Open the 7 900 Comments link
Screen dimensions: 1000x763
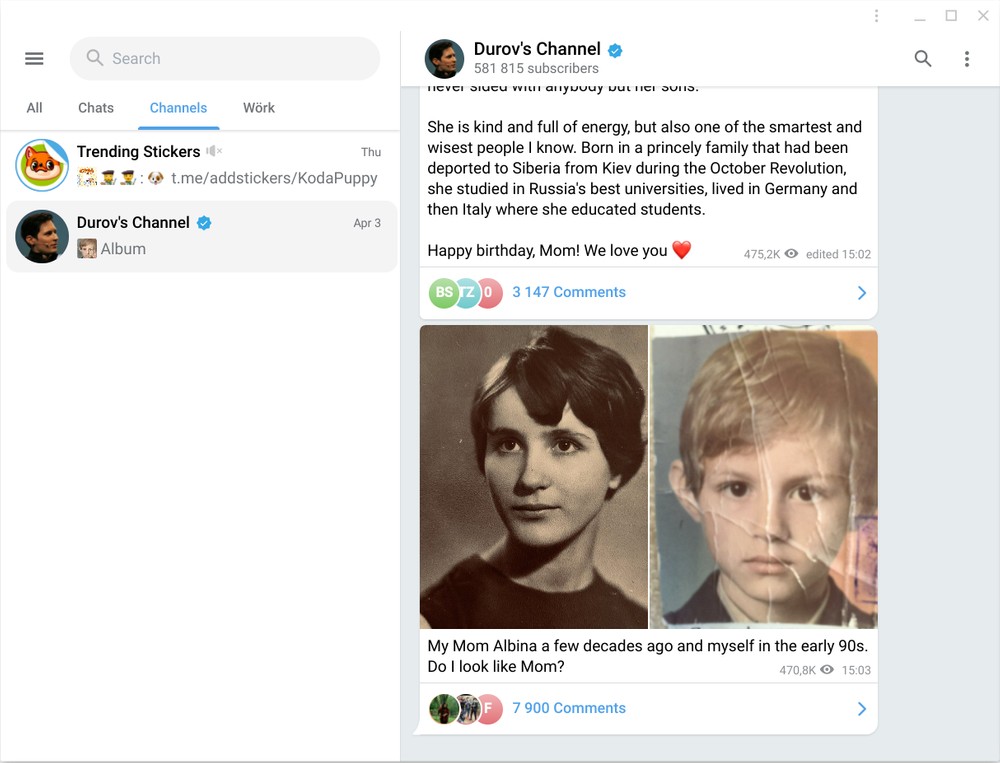pyautogui.click(x=569, y=708)
